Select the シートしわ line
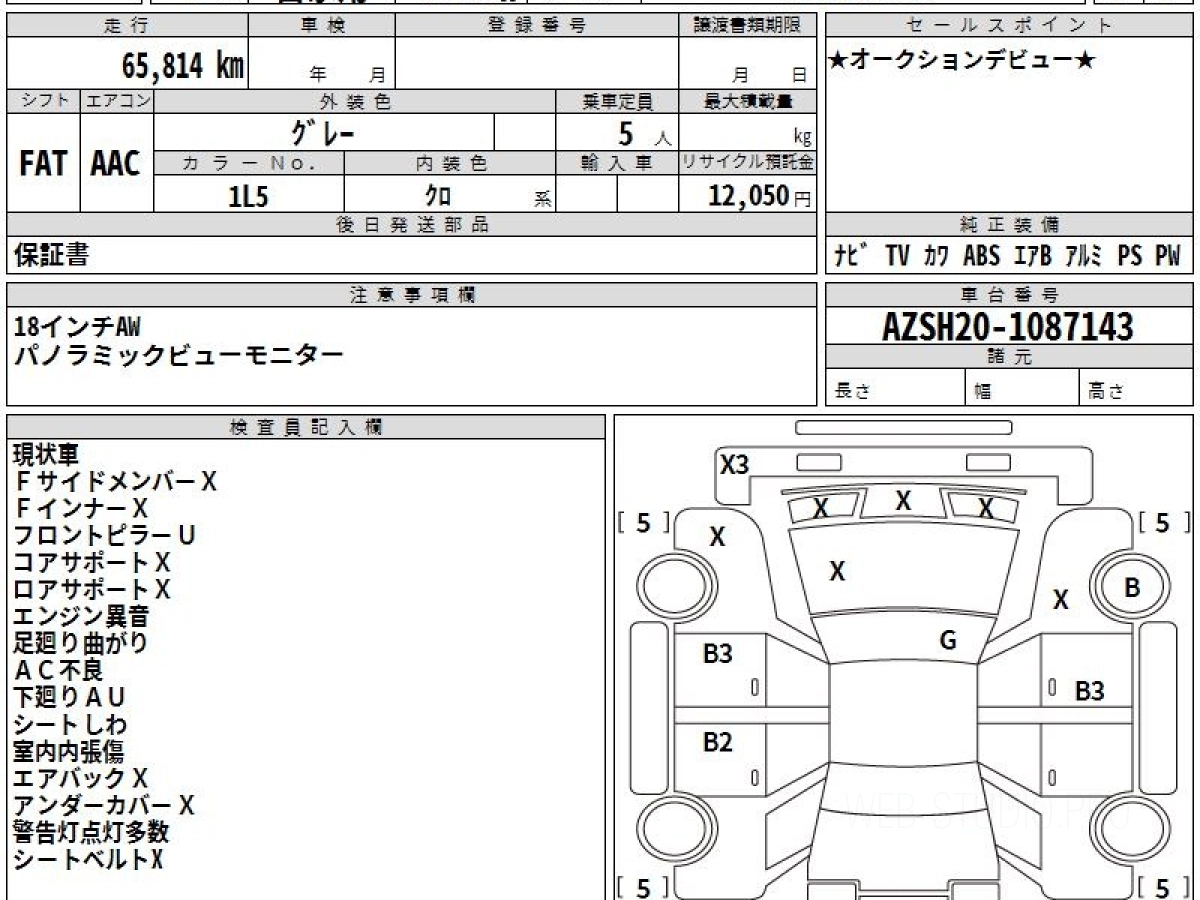1200x900 pixels. (71, 725)
